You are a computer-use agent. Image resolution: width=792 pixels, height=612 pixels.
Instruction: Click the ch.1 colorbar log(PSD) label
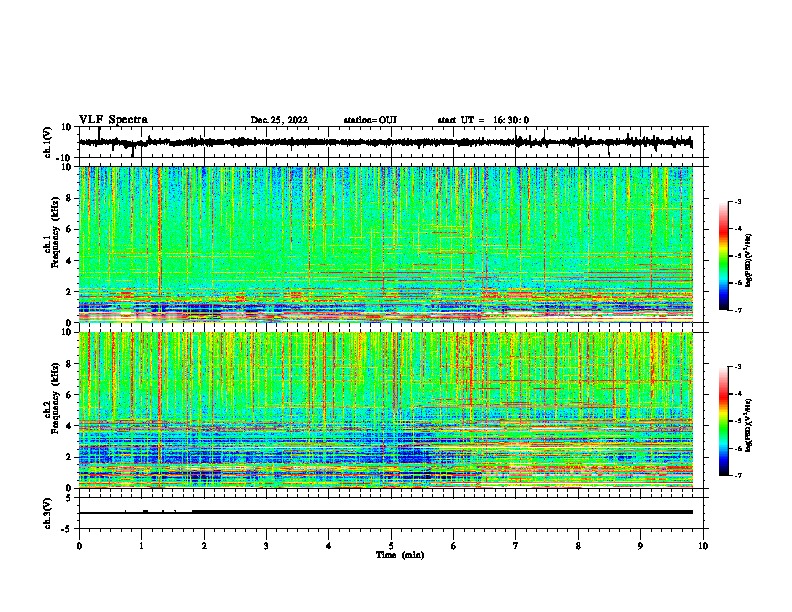(x=748, y=261)
